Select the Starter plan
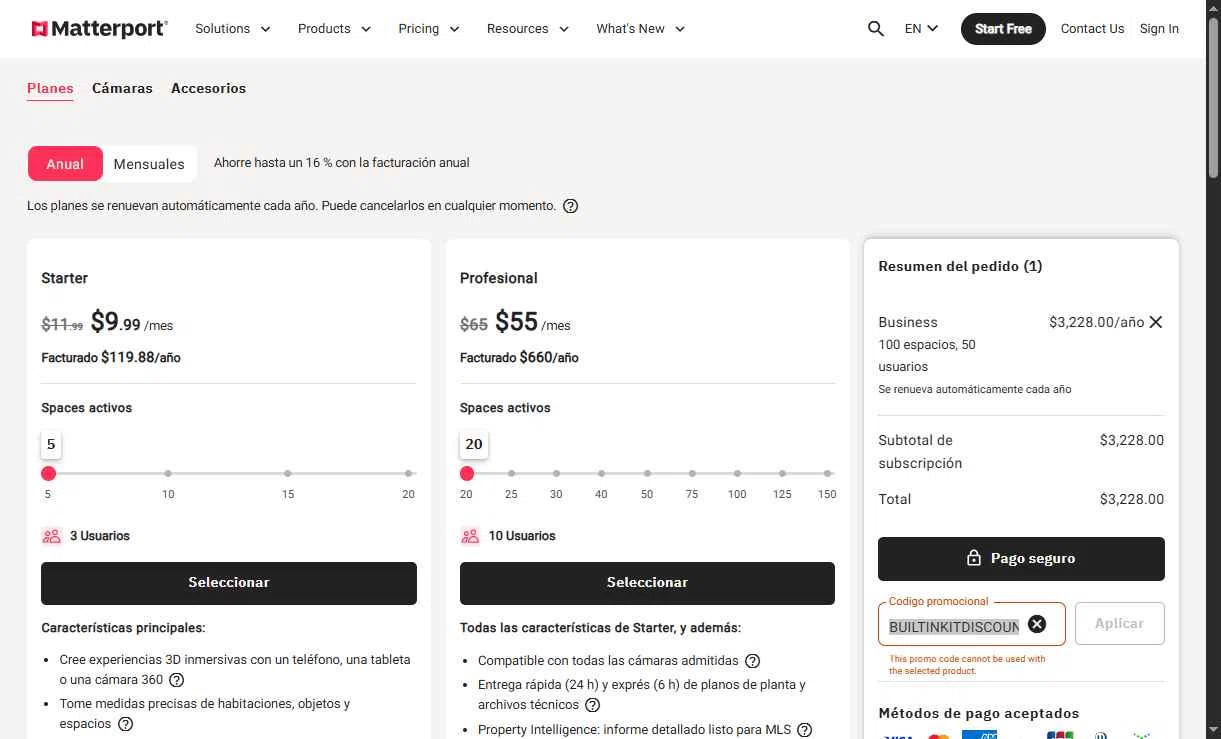The width and height of the screenshot is (1221, 739). (229, 583)
